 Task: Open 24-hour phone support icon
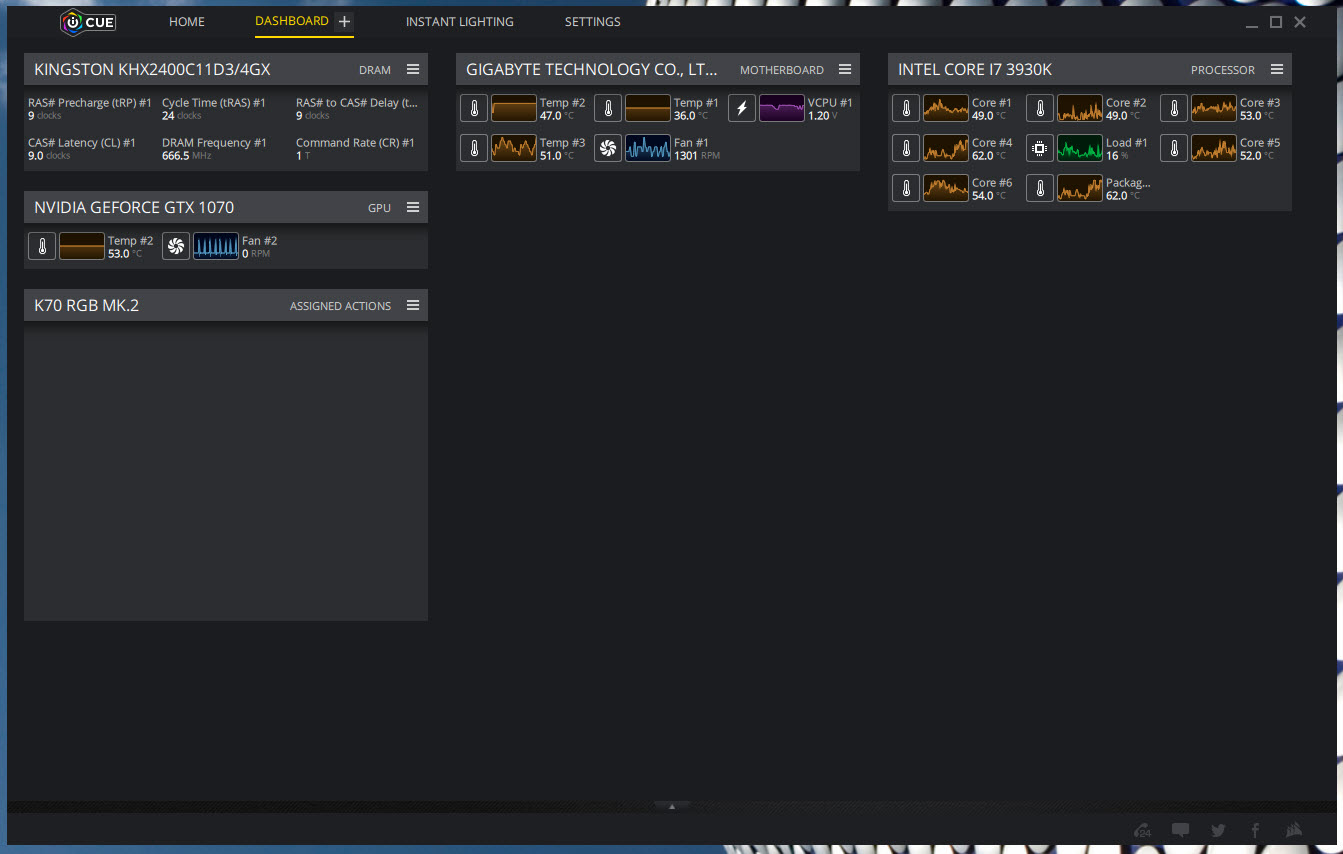(x=1143, y=830)
